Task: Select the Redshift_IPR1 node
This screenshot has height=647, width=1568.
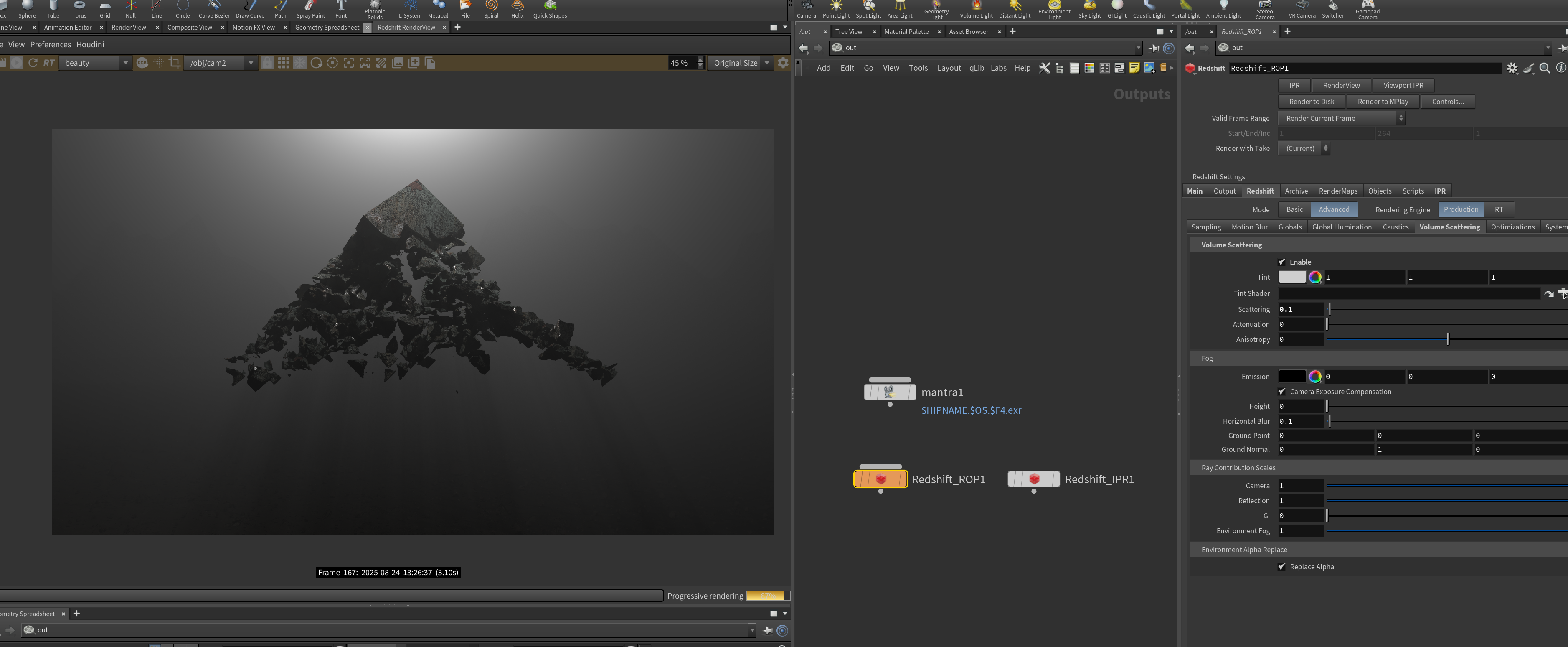Action: 1033,479
